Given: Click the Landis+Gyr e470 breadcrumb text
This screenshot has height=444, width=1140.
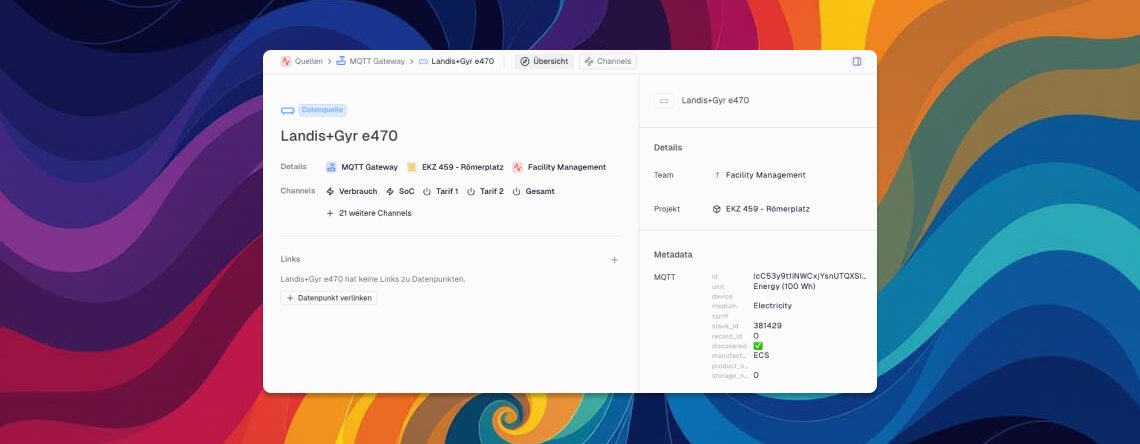Looking at the screenshot, I should click(x=462, y=62).
